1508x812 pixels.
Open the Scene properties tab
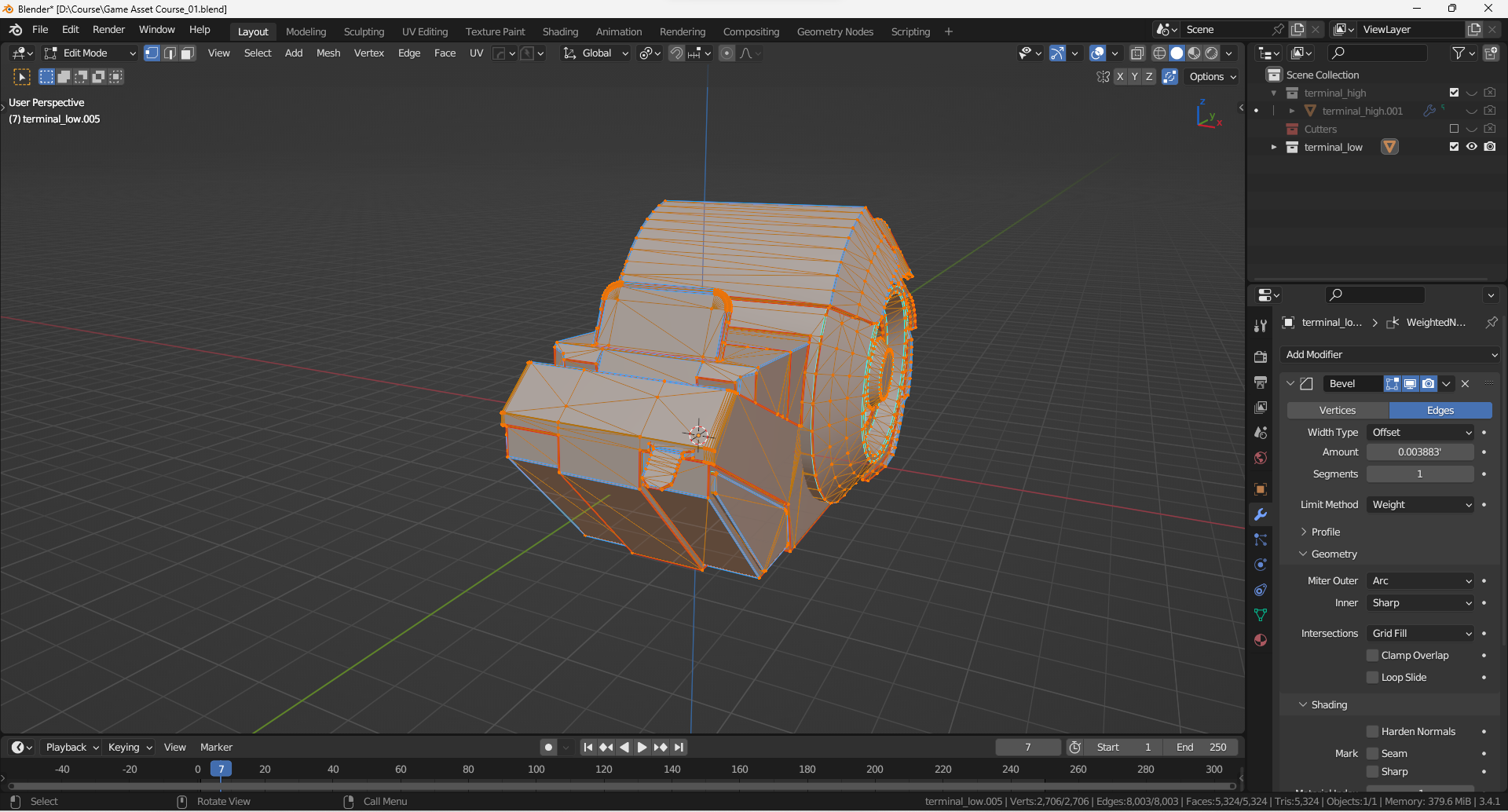click(1261, 433)
